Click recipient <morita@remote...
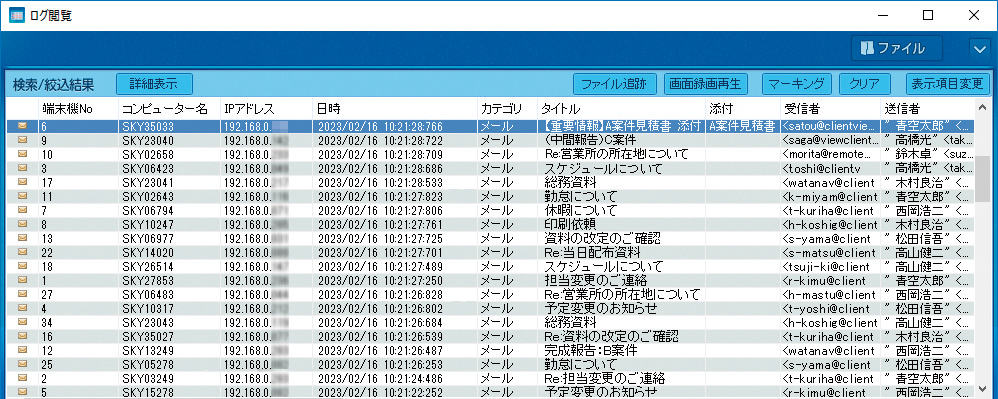998x399 pixels. pyautogui.click(x=827, y=154)
